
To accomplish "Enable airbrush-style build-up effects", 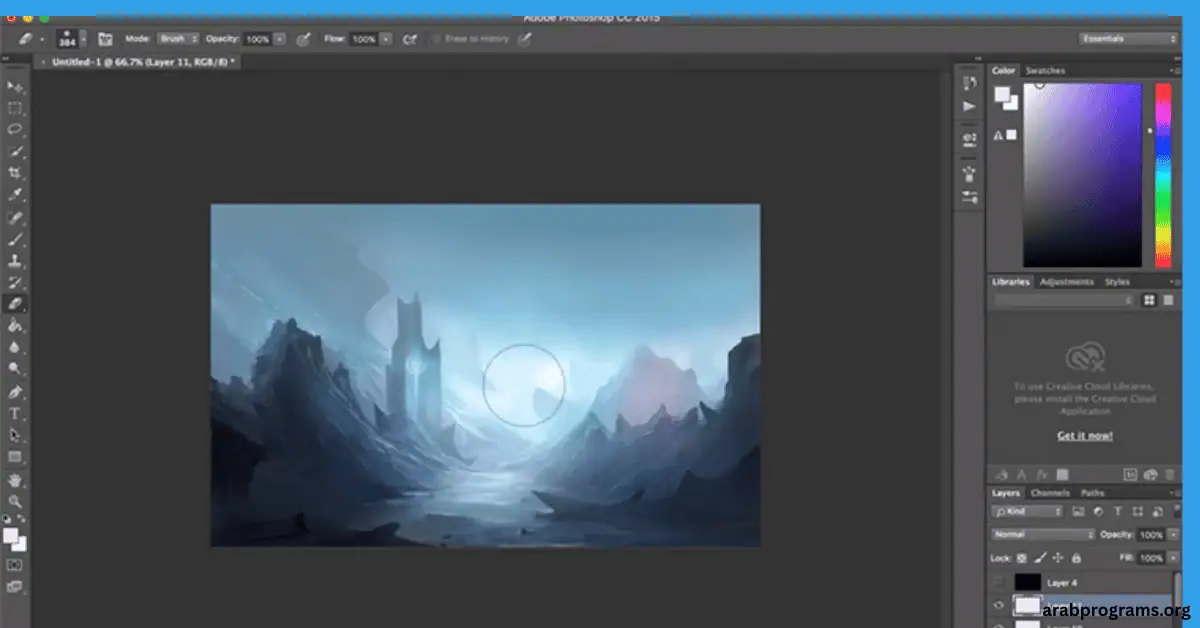I will [409, 39].
